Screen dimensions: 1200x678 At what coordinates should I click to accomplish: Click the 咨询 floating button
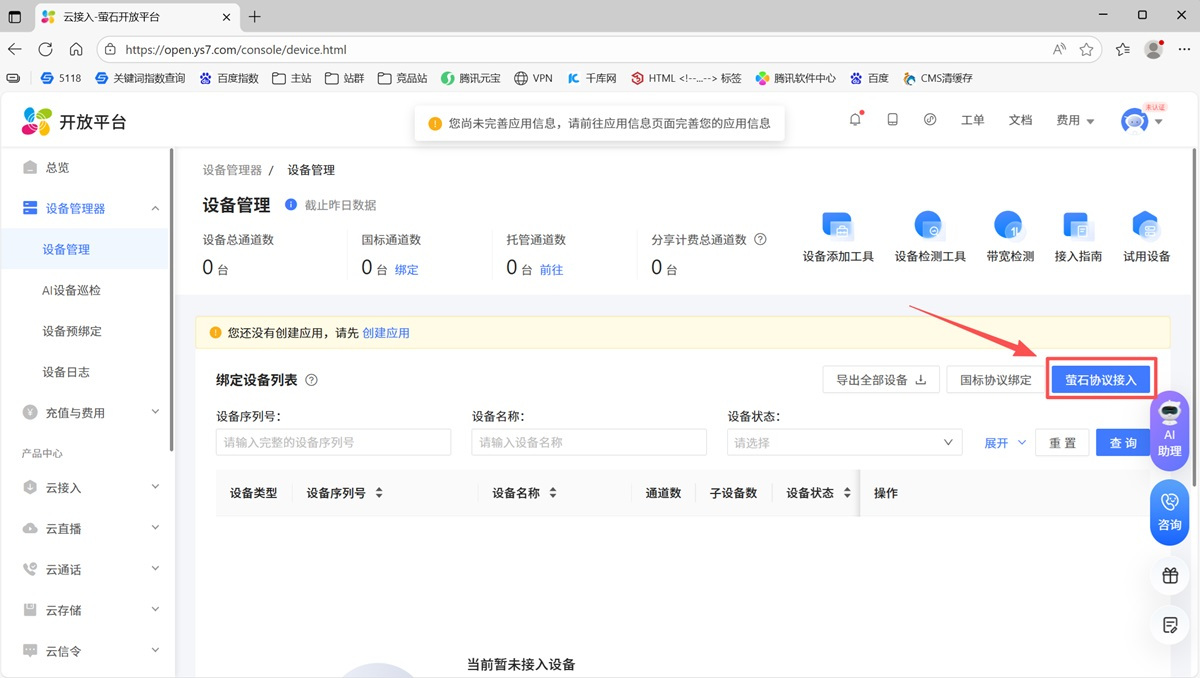tap(1169, 511)
